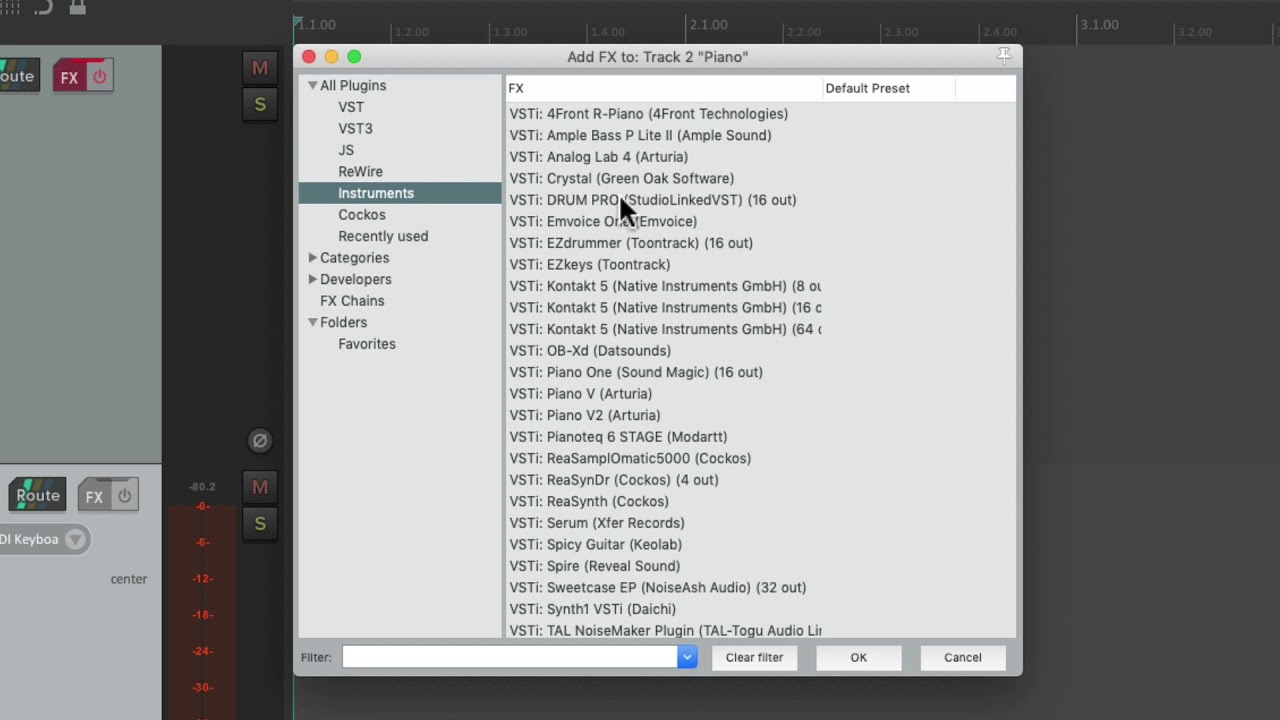Select Pianoteq 6 STAGE

pos(618,437)
